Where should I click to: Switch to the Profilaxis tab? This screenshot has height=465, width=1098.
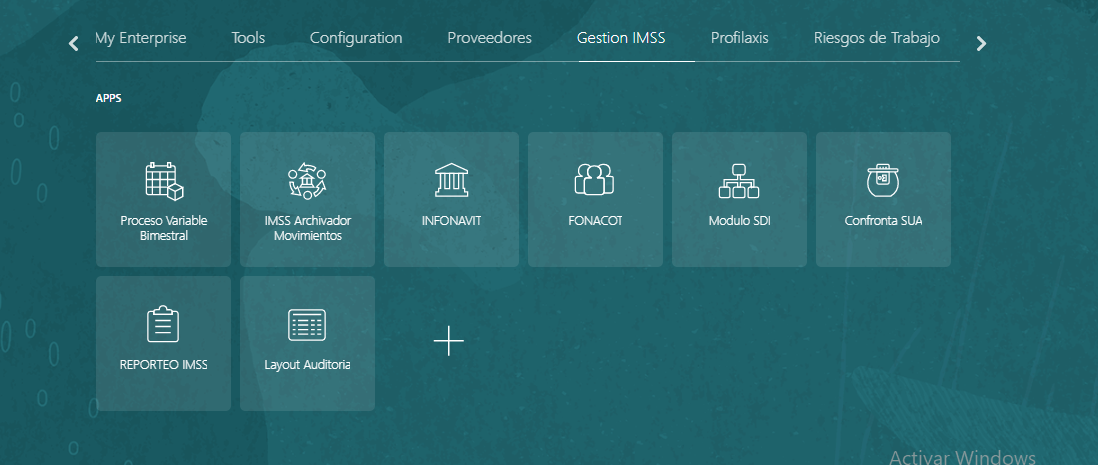[740, 39]
